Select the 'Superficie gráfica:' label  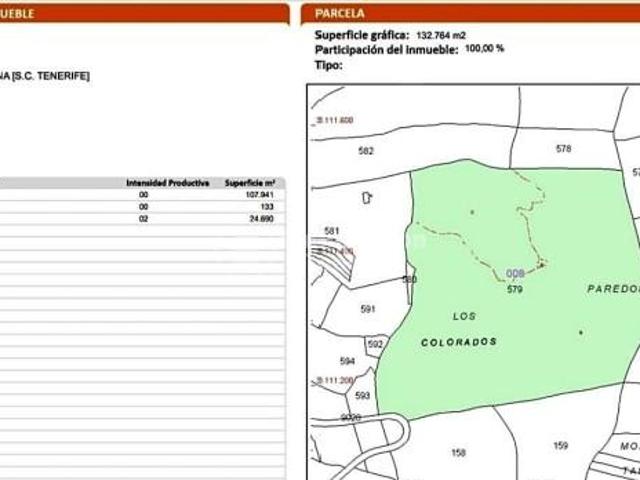[361, 35]
